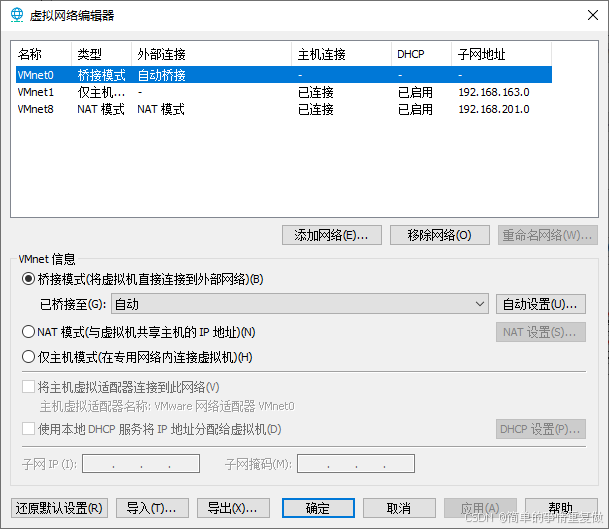Screen dimensions: 609x529
Task: Select NAT 模式 radio button
Action: pyautogui.click(x=28, y=332)
